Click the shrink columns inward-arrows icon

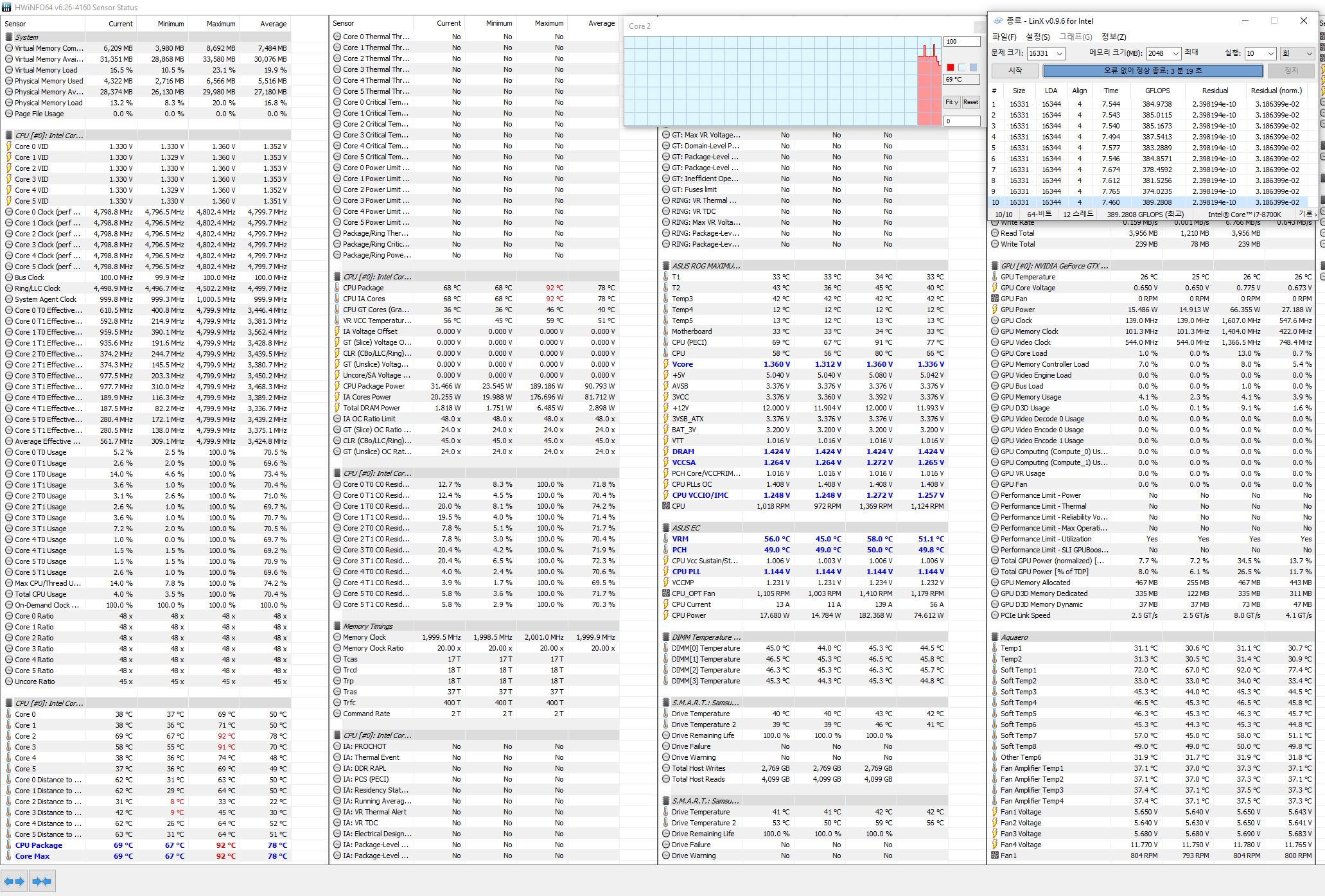pos(42,881)
